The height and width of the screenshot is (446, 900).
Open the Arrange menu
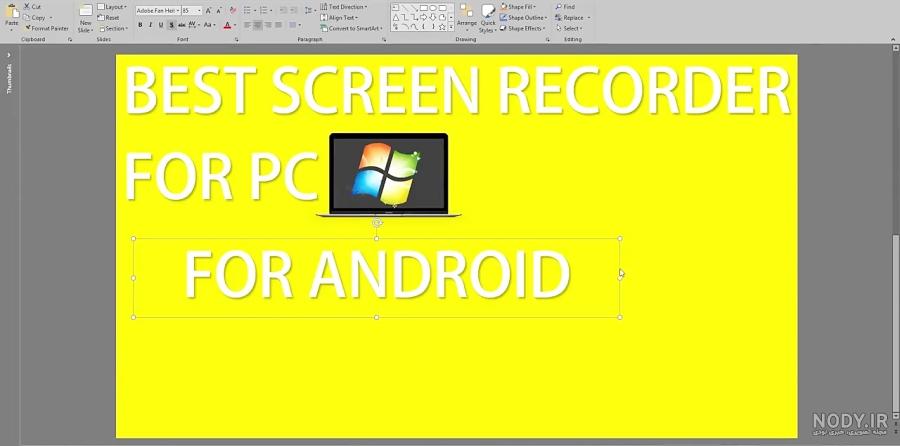[467, 17]
